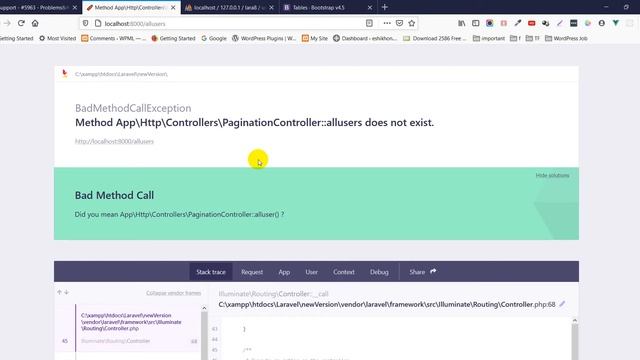Click the http://localhost:8000/allusers error URL link

tap(114, 142)
